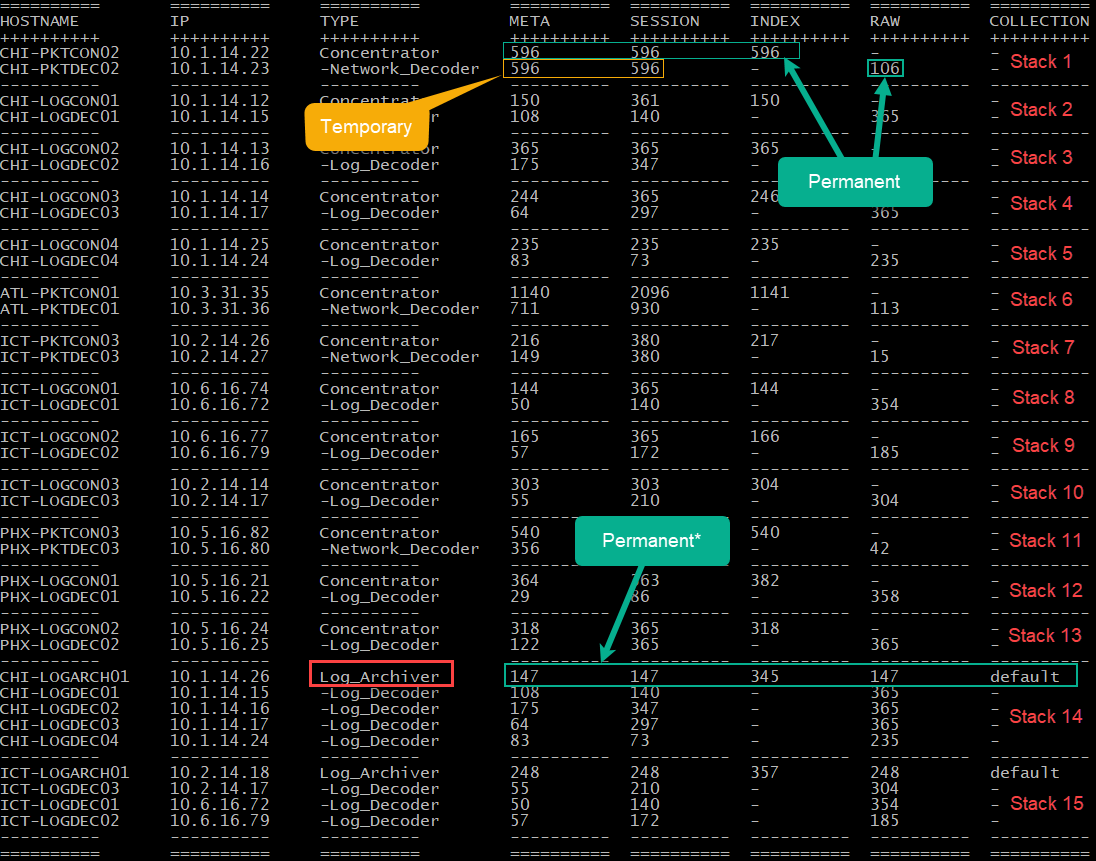Click hostname CHI-LOGARCH01

(64, 677)
